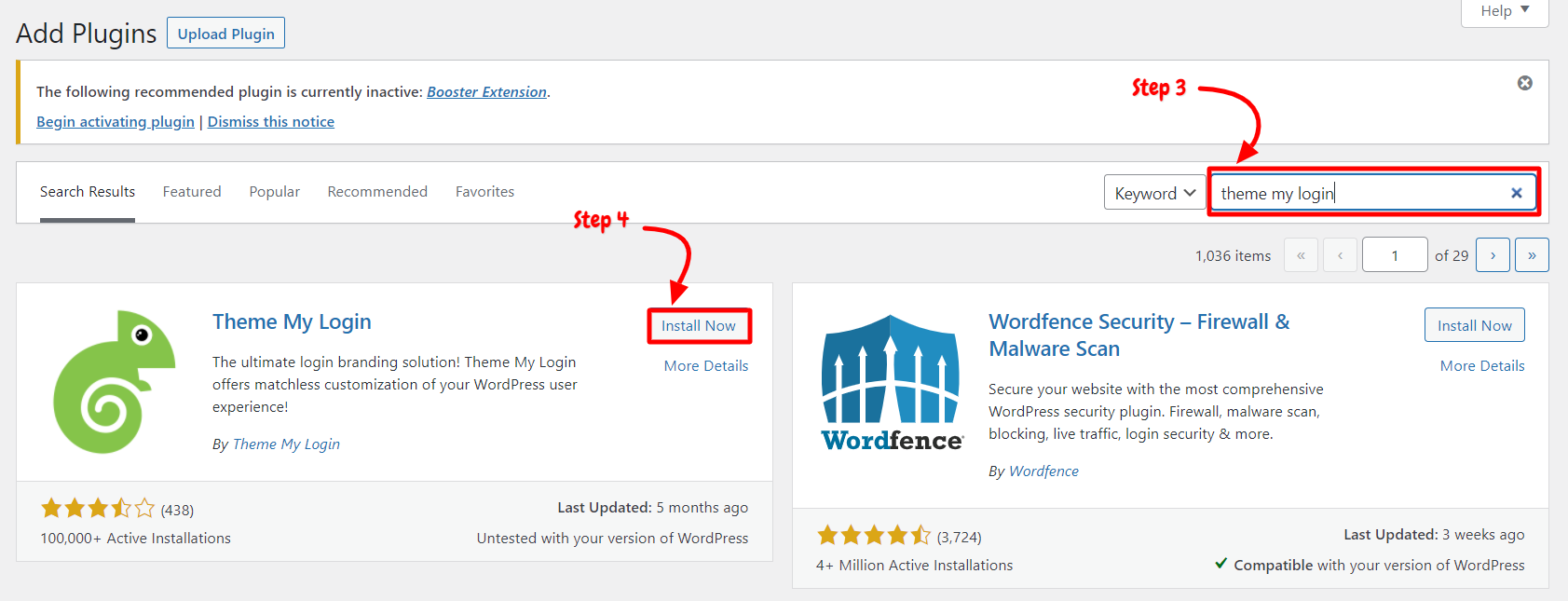
Task: Switch to the Popular tab
Action: pyautogui.click(x=275, y=192)
